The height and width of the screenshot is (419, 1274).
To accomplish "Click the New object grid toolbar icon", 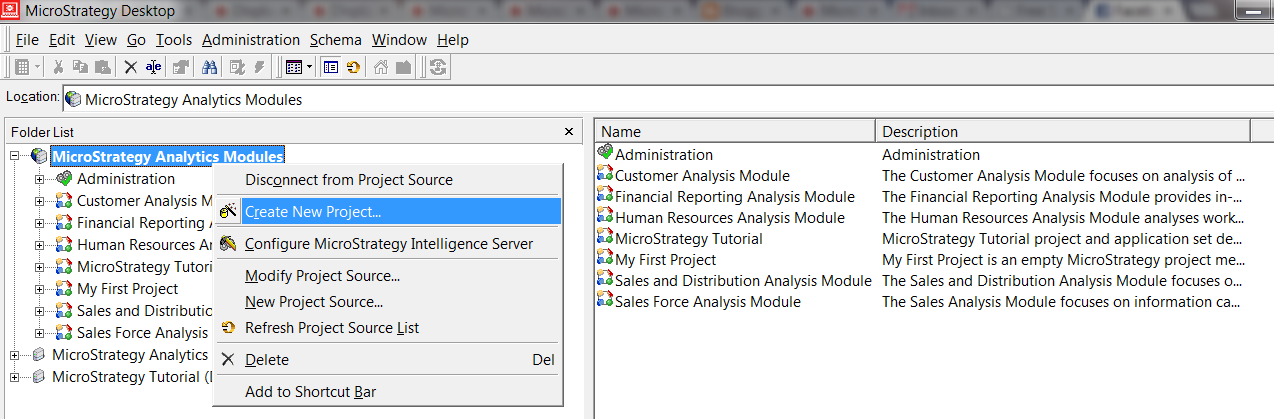I will [22, 67].
